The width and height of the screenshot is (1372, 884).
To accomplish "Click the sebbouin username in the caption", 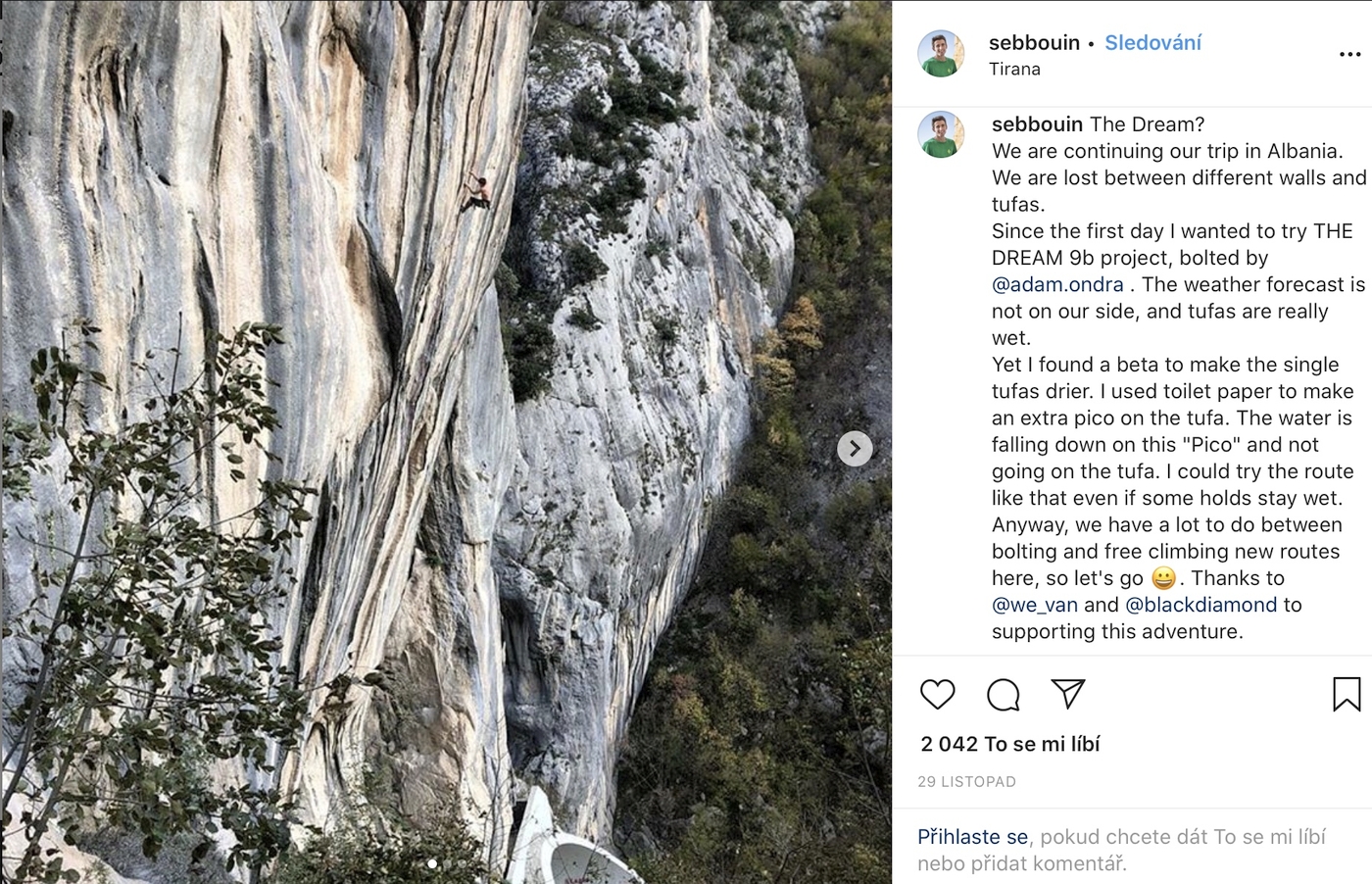I will (x=1037, y=124).
